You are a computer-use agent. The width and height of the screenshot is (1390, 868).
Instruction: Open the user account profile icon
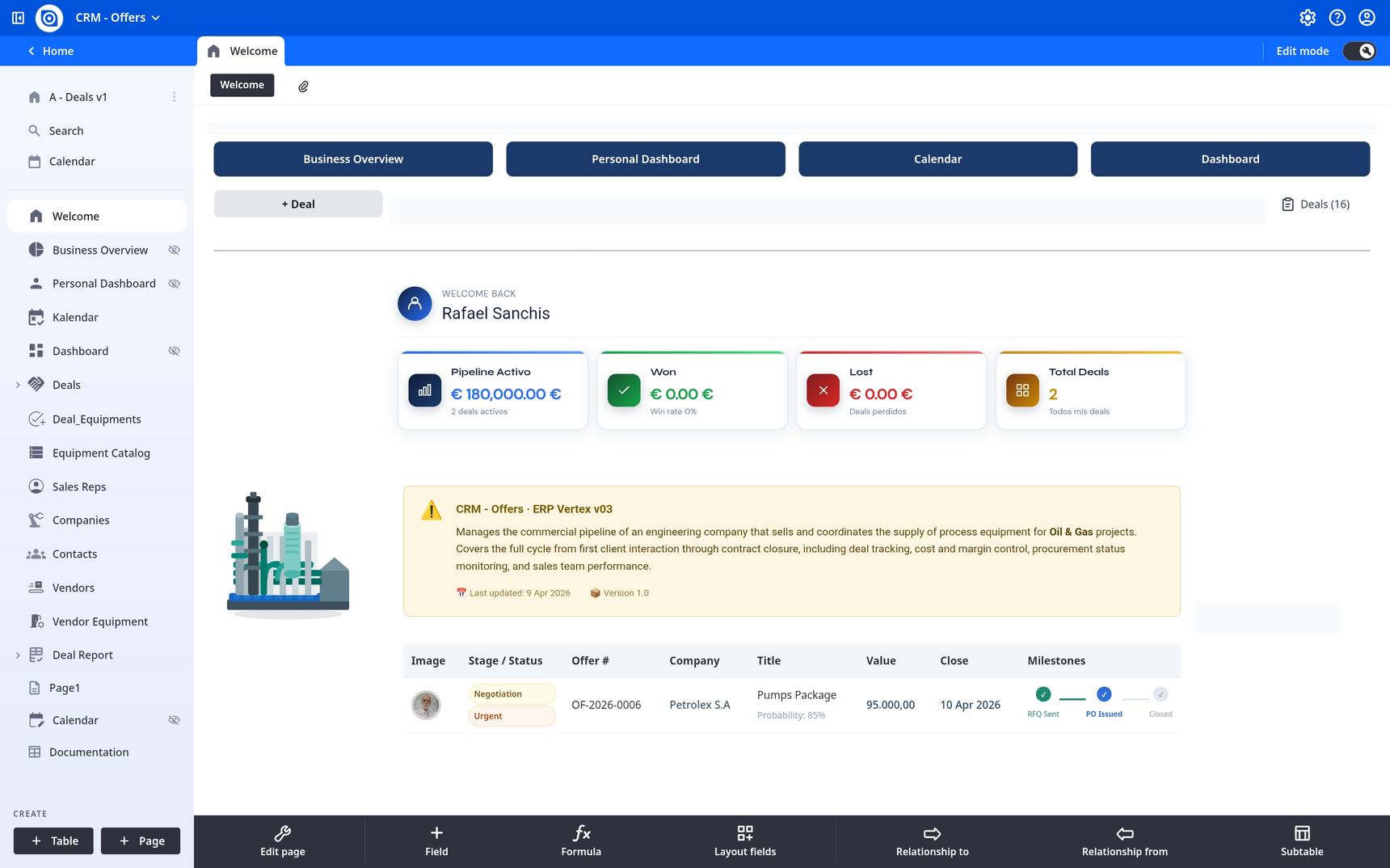(1367, 18)
